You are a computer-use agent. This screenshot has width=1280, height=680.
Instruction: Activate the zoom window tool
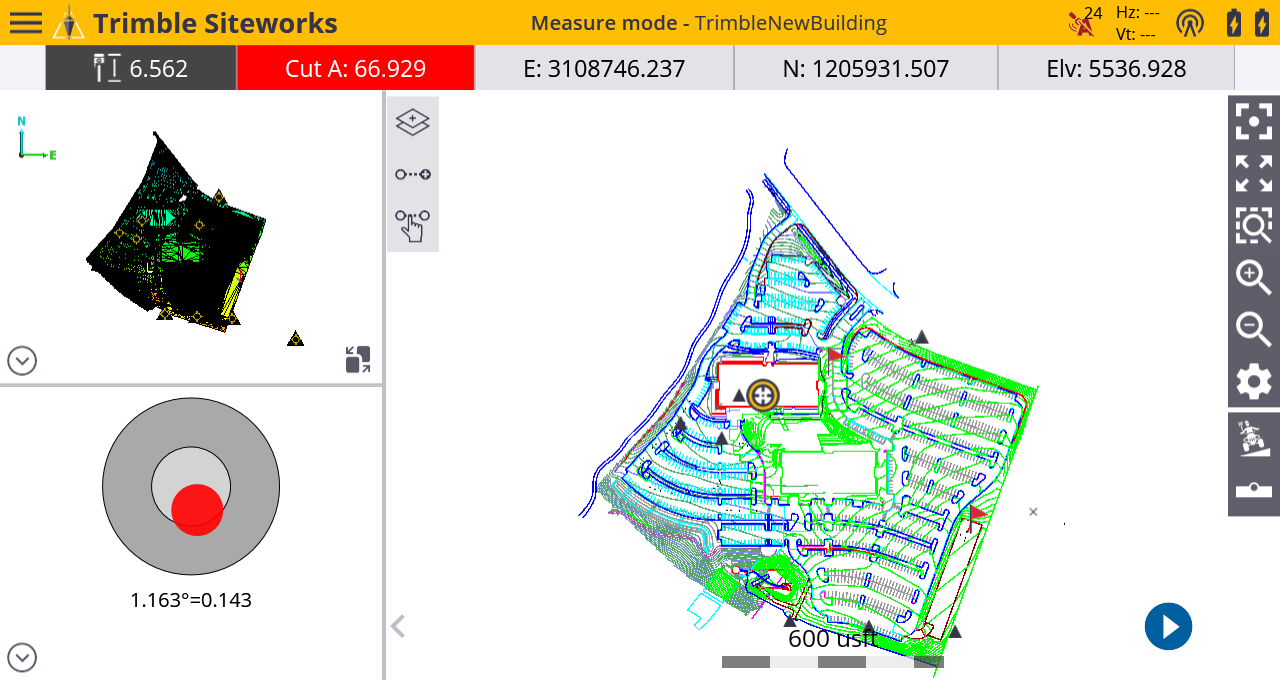tap(1254, 225)
